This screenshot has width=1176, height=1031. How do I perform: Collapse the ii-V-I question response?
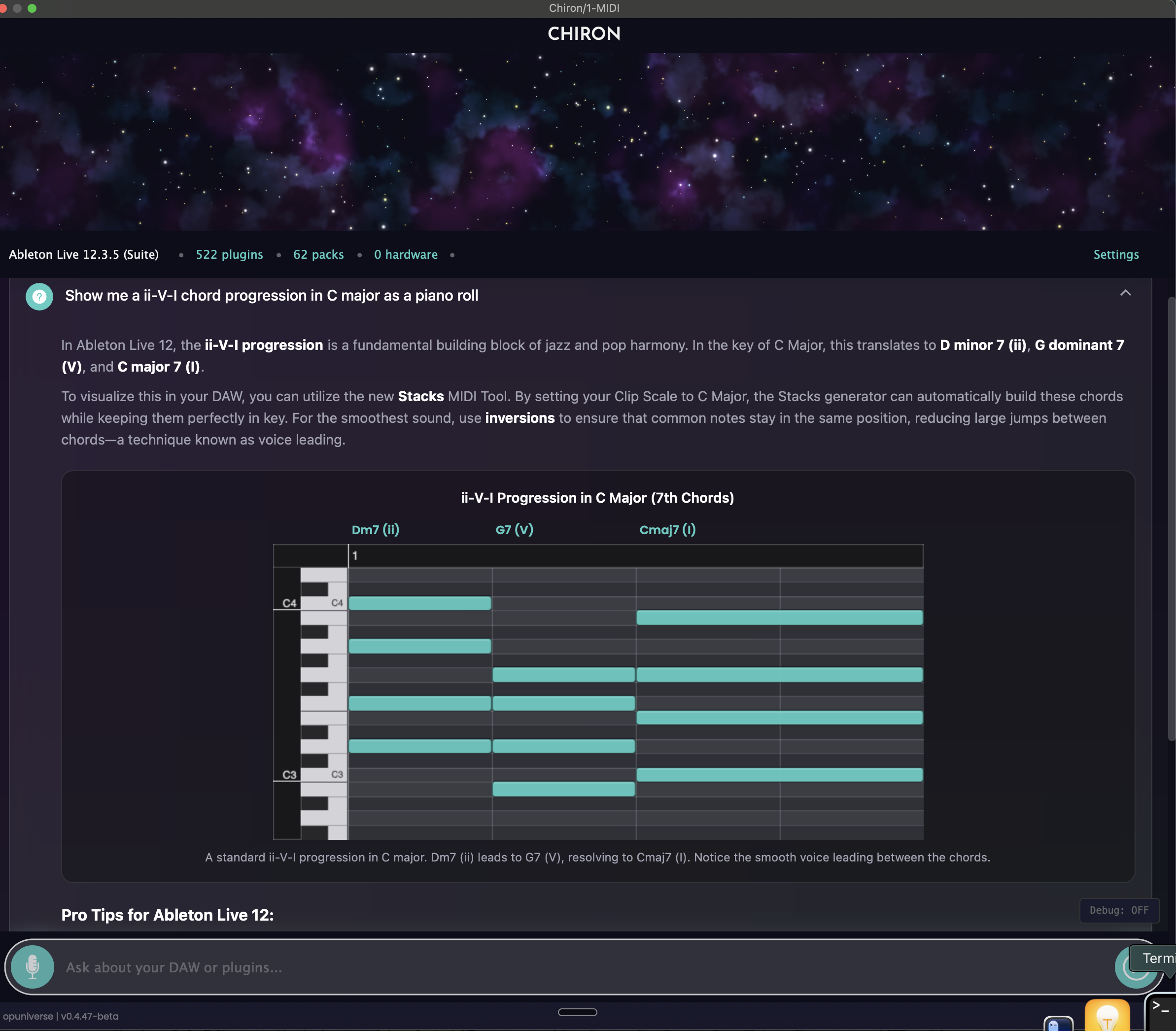point(1125,293)
